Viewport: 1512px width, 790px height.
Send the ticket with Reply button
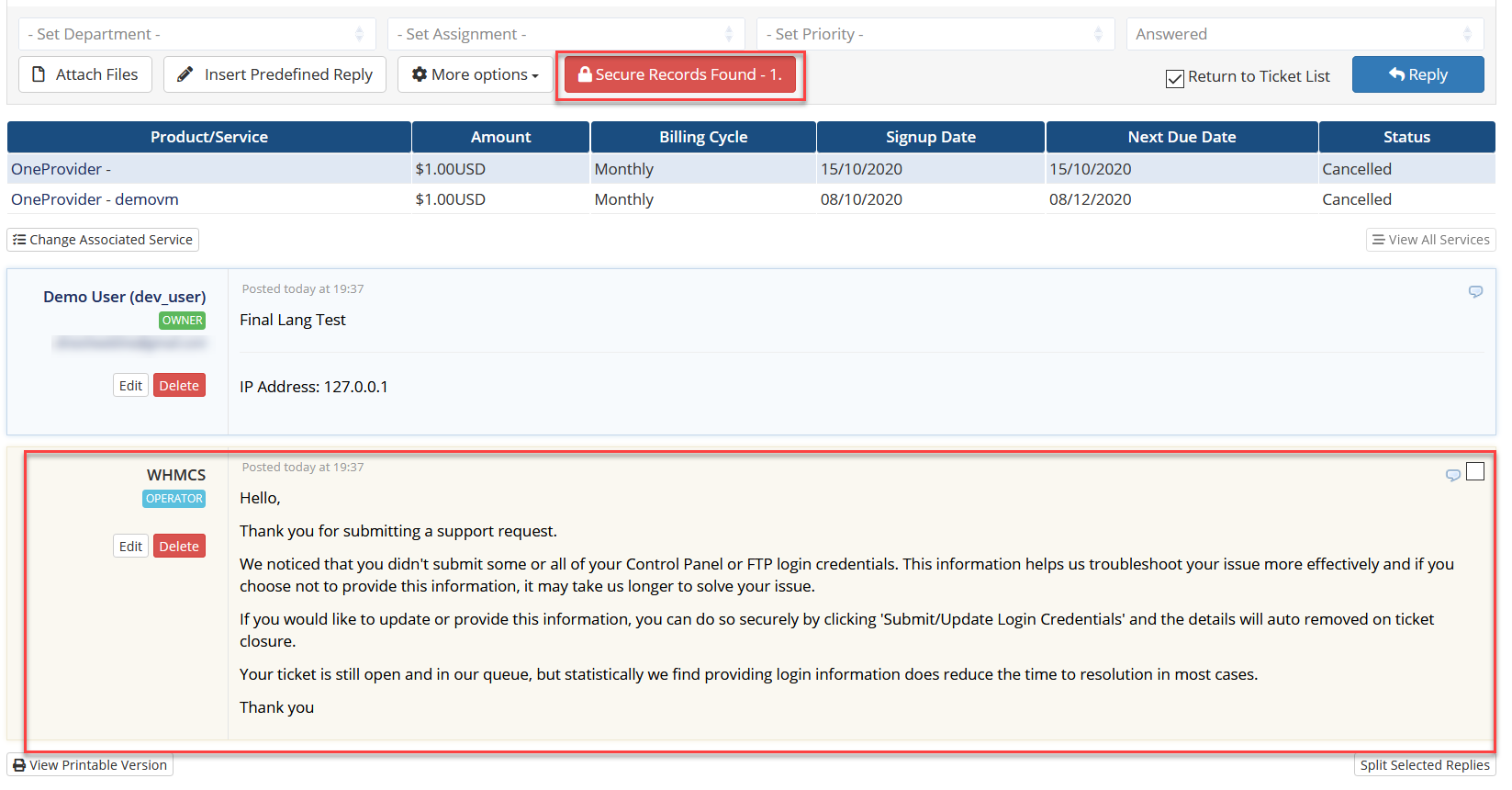coord(1417,74)
